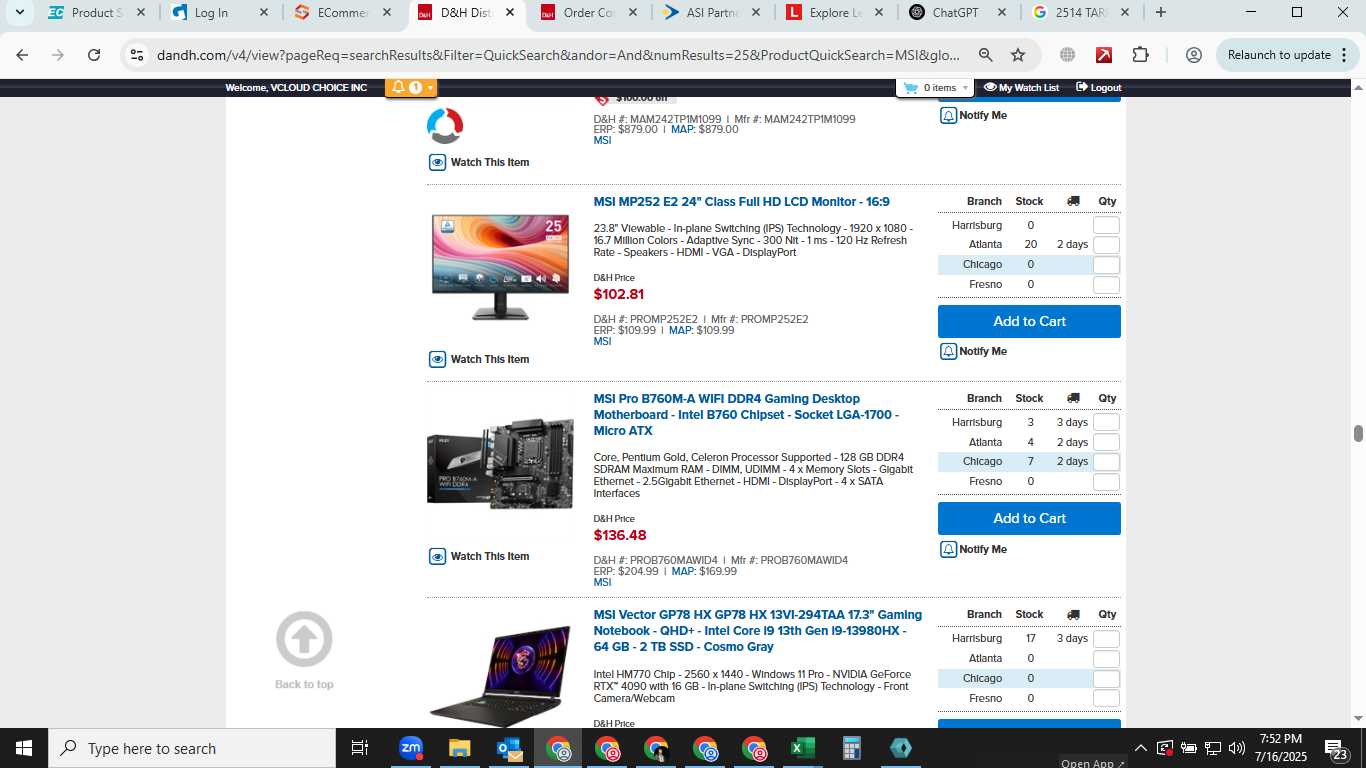
Task: Open Zoom from the taskbar
Action: [x=411, y=748]
